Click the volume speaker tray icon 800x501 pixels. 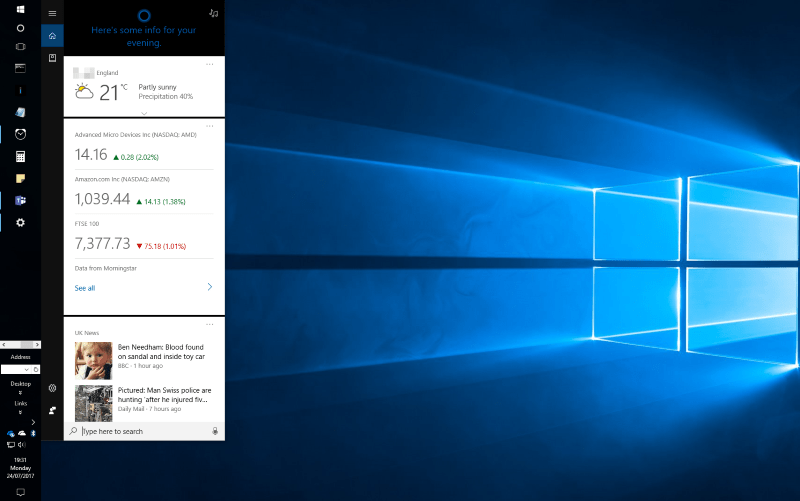22,445
